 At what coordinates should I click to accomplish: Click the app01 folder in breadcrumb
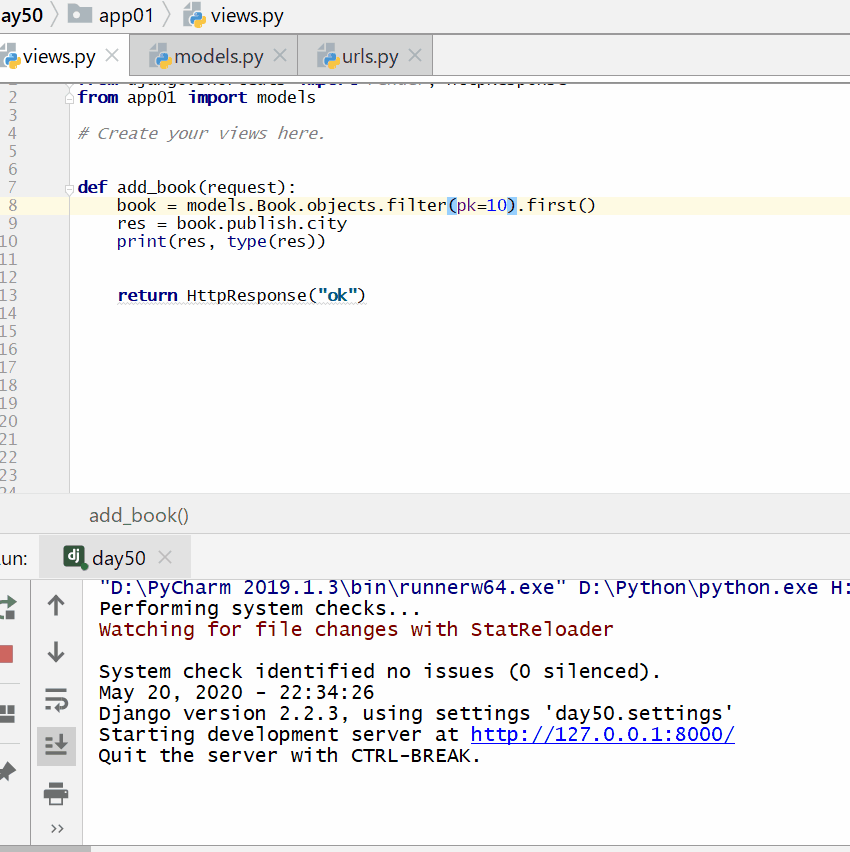pos(126,16)
